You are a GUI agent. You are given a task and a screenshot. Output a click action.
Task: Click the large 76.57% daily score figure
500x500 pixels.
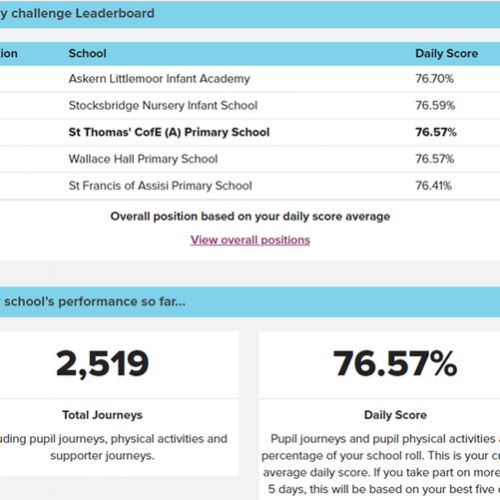(395, 363)
